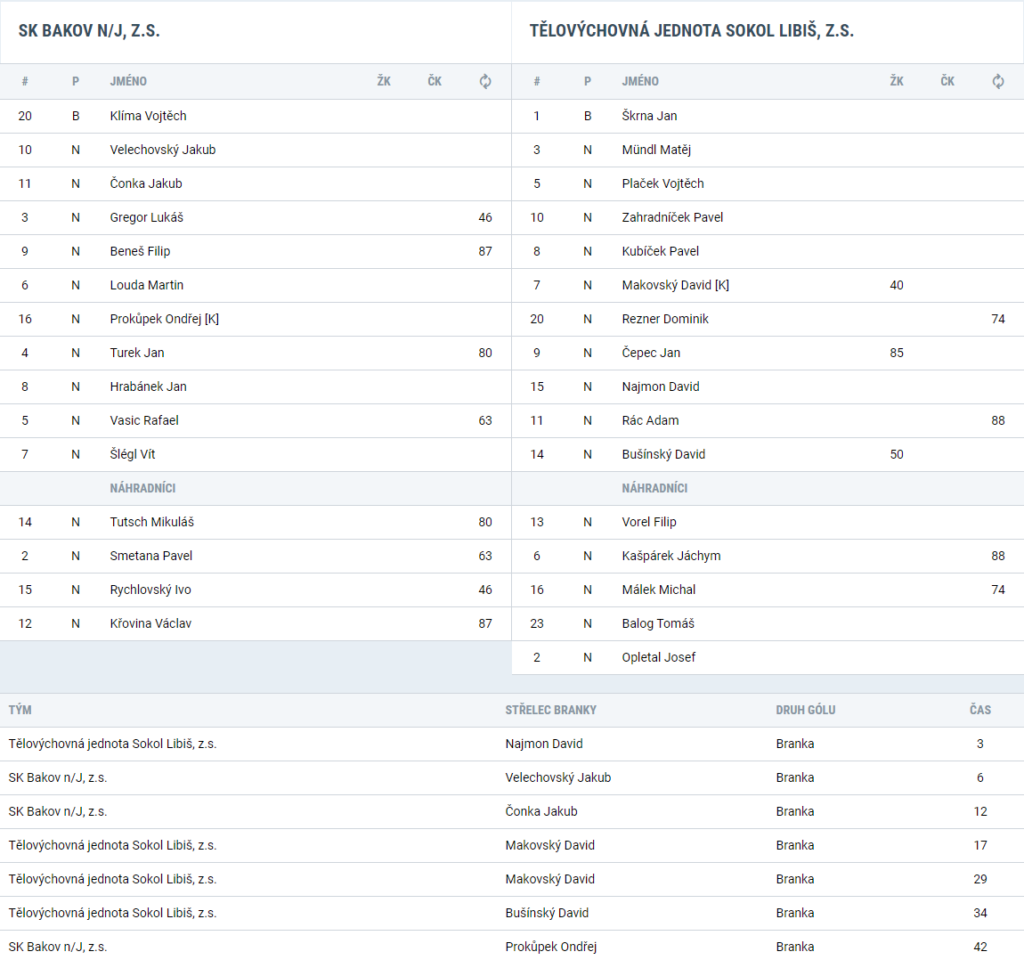Screen dimensions: 1024x960
Task: Click substitute Balog Tomáš
Action: 658,624
